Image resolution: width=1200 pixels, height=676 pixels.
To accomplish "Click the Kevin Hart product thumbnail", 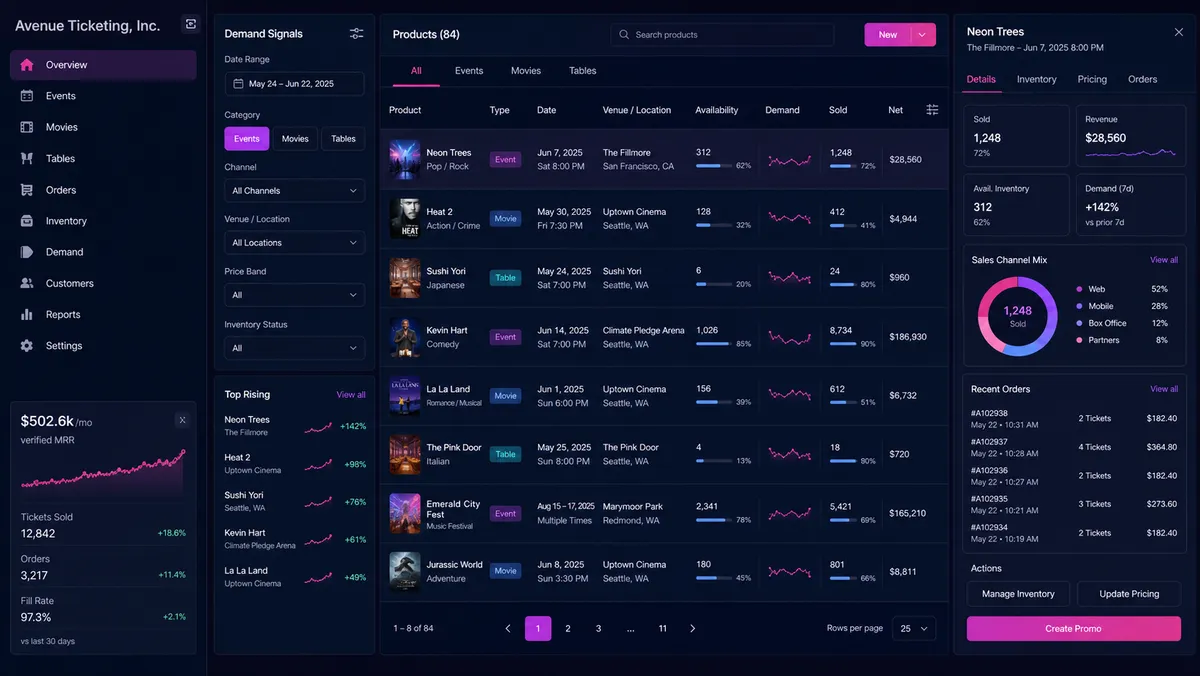I will pos(405,337).
